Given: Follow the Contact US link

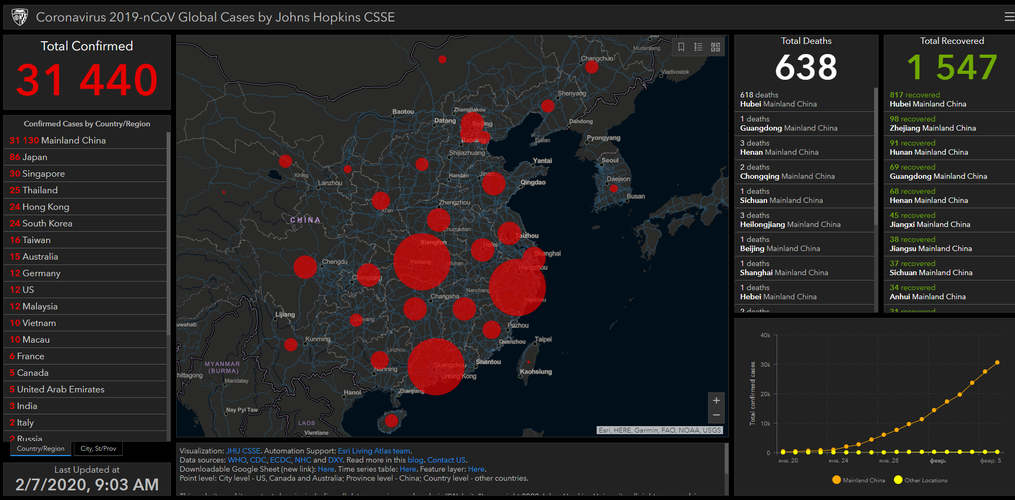Looking at the screenshot, I should click(x=447, y=460).
